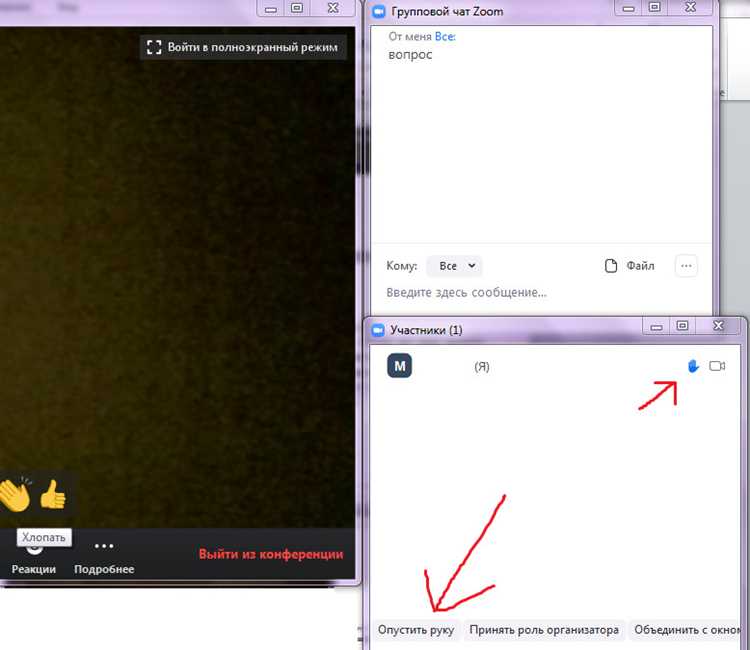The image size is (750, 650).
Task: Click the Все recipient link in chat message
Action: (x=445, y=37)
